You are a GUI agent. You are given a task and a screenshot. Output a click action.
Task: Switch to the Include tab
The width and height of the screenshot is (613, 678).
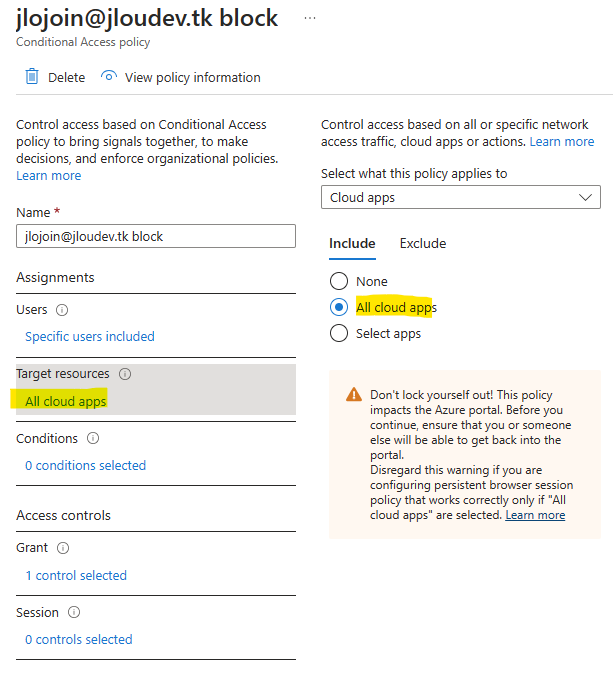tap(352, 243)
